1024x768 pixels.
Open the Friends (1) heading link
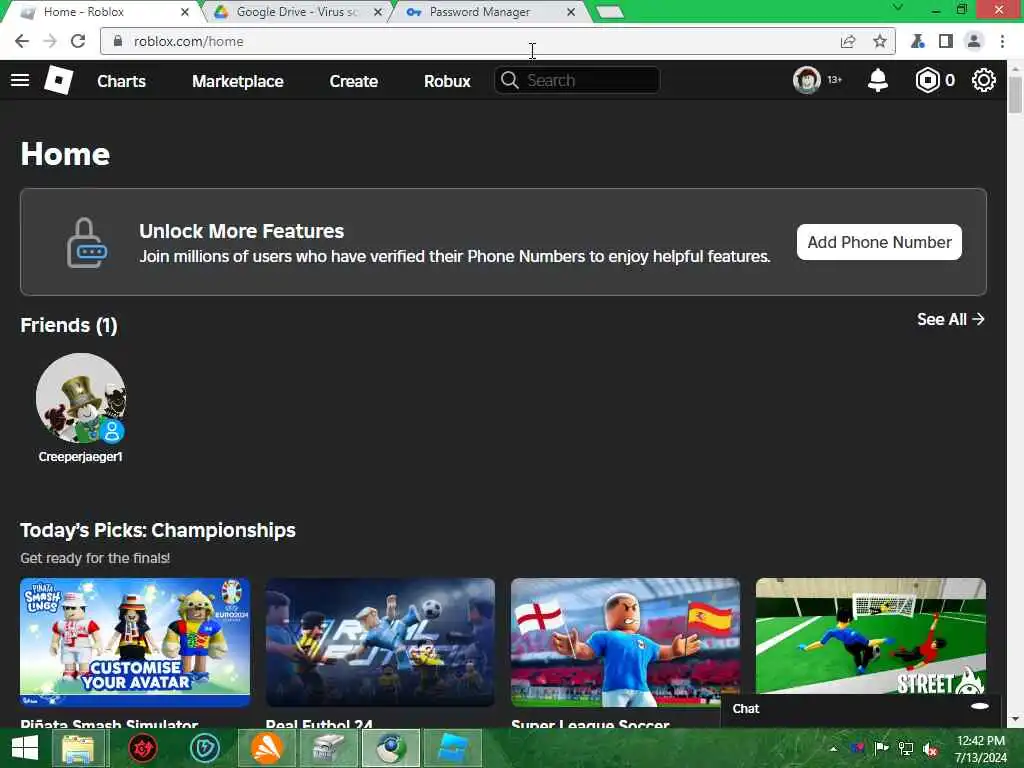click(69, 325)
